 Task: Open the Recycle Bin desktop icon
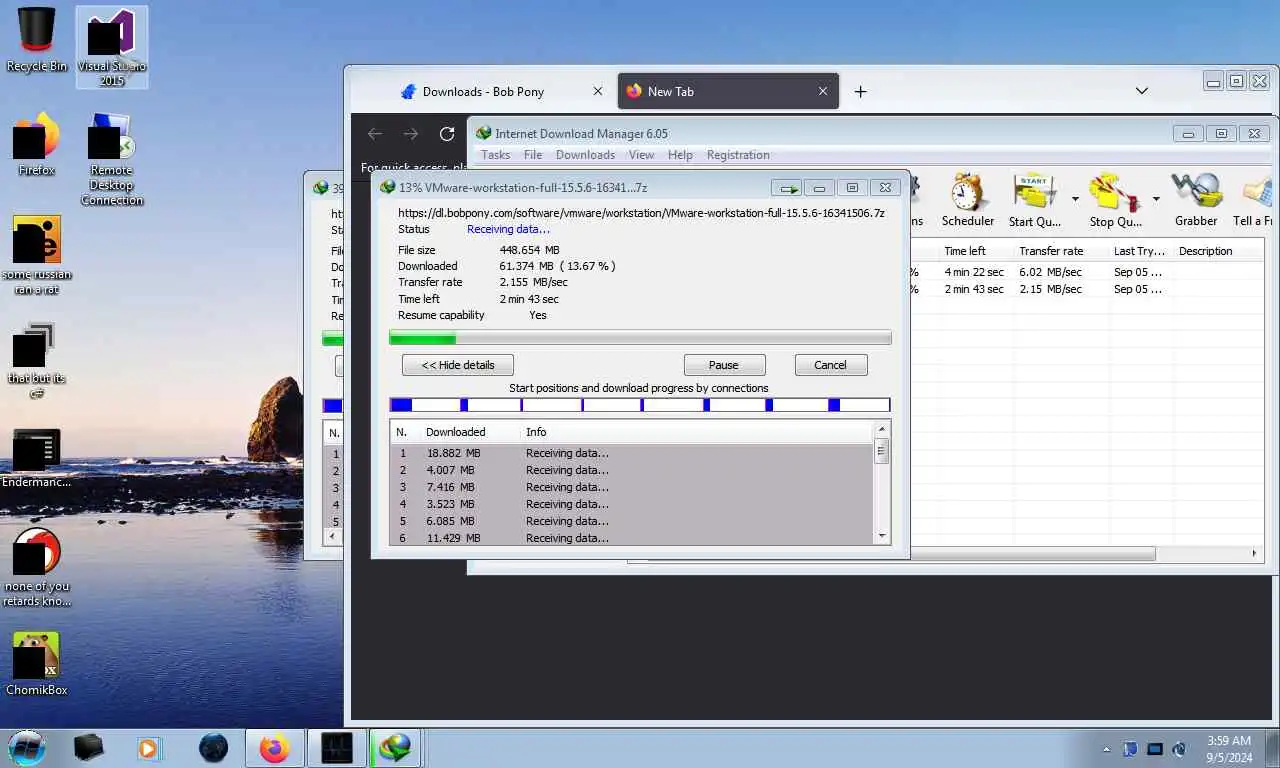coord(37,41)
